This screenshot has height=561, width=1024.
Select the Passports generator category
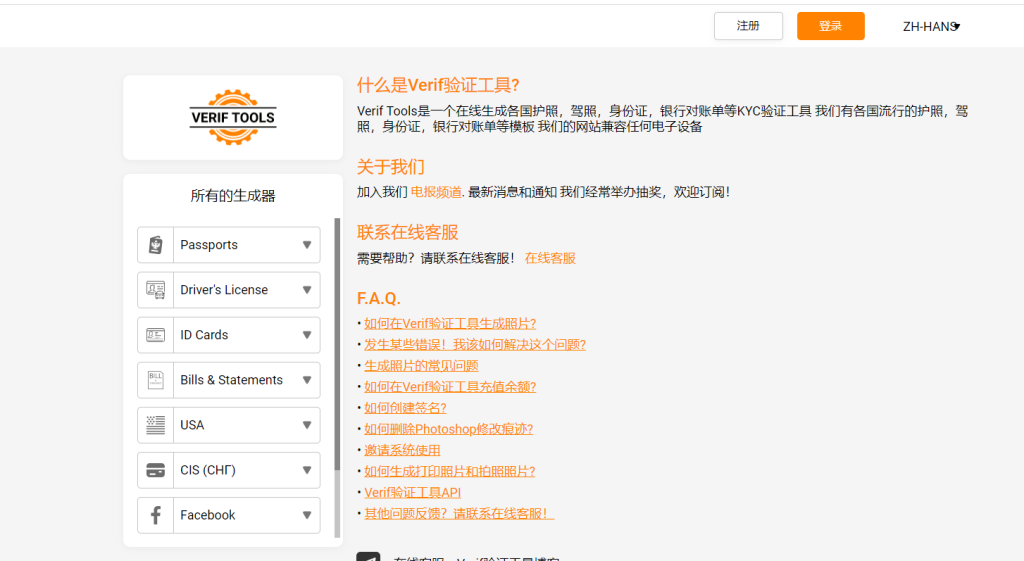coord(229,245)
